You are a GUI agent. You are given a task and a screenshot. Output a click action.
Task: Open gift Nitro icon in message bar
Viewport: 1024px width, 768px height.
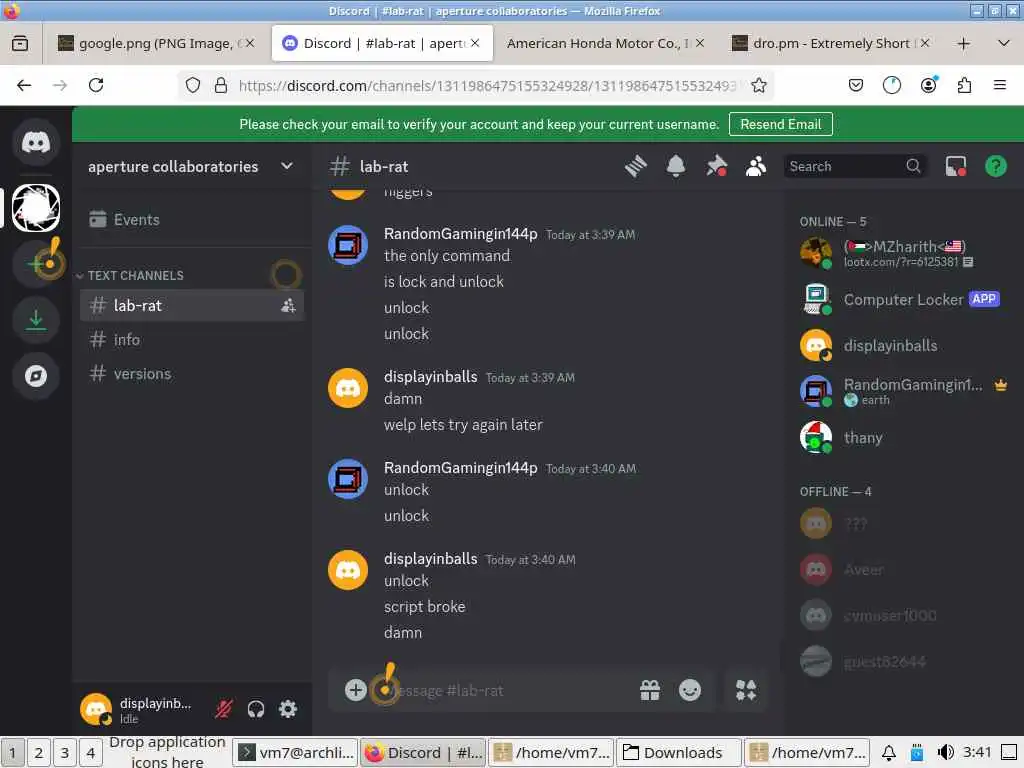[x=650, y=690]
